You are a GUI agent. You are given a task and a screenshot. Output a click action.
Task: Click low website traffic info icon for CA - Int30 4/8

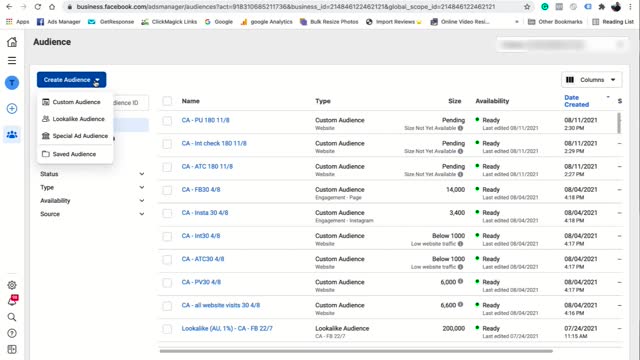point(460,244)
